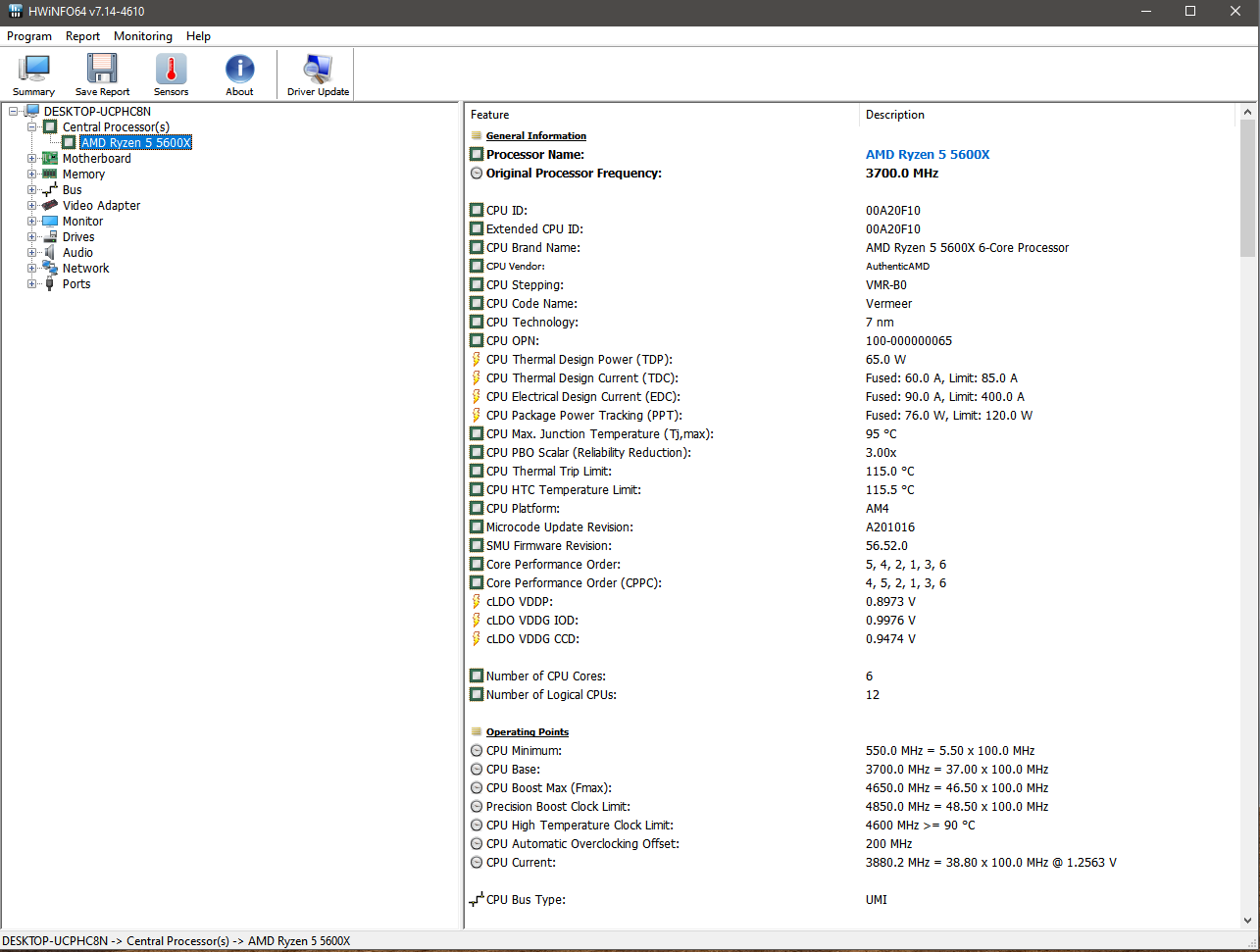Click the Audio speaker icon

click(50, 253)
